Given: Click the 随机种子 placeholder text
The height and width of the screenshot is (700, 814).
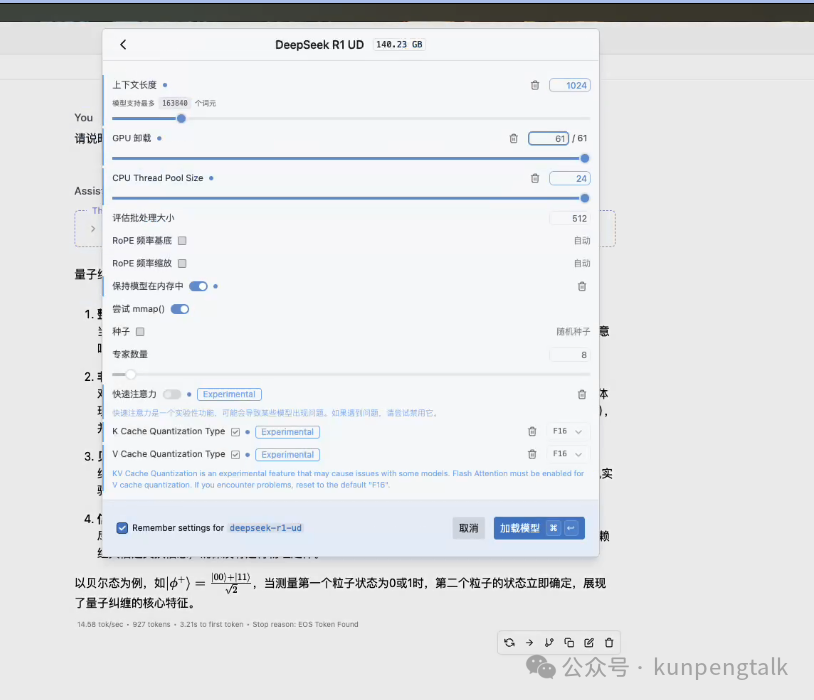Looking at the screenshot, I should 573,331.
